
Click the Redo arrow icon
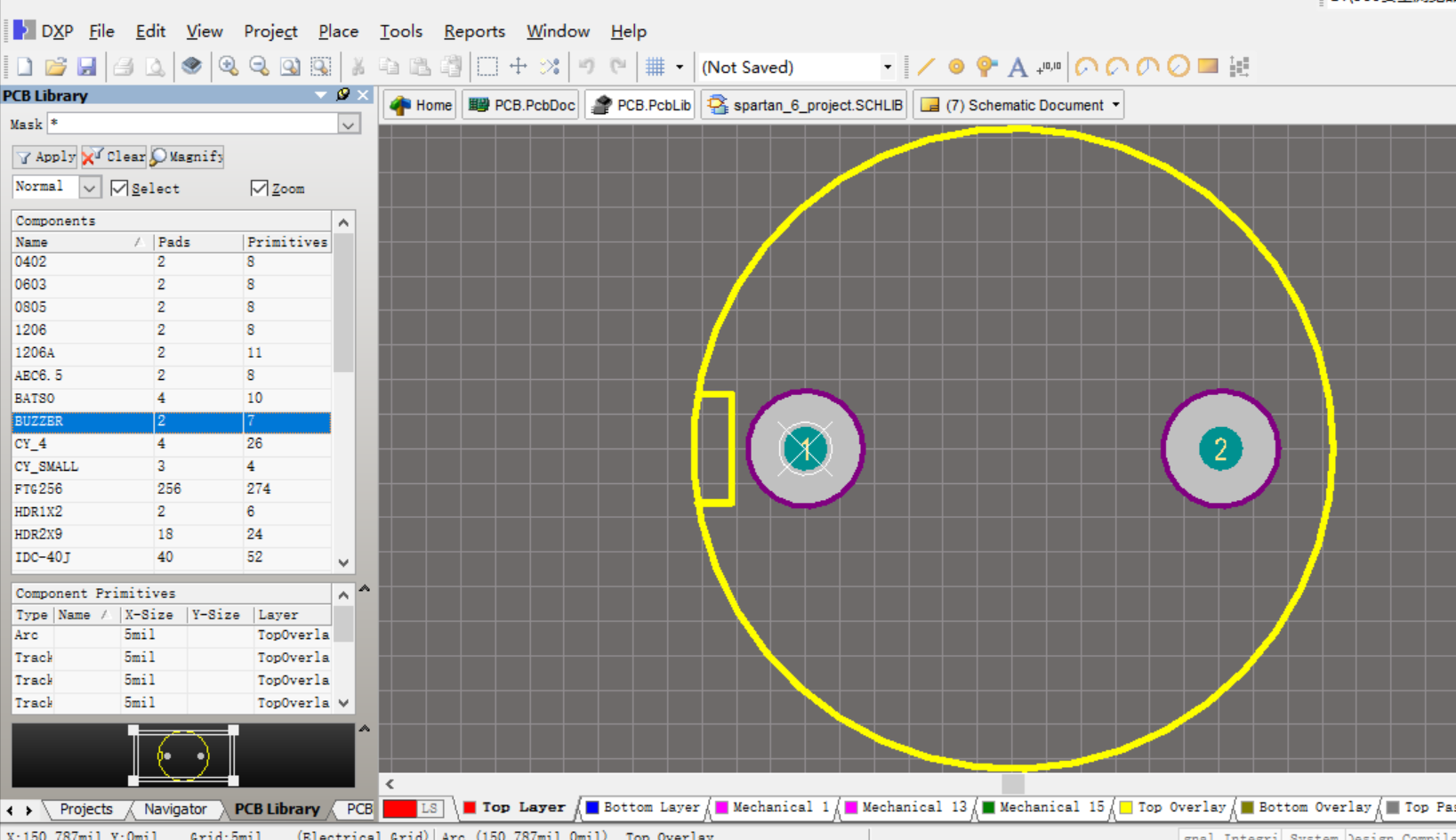point(618,67)
